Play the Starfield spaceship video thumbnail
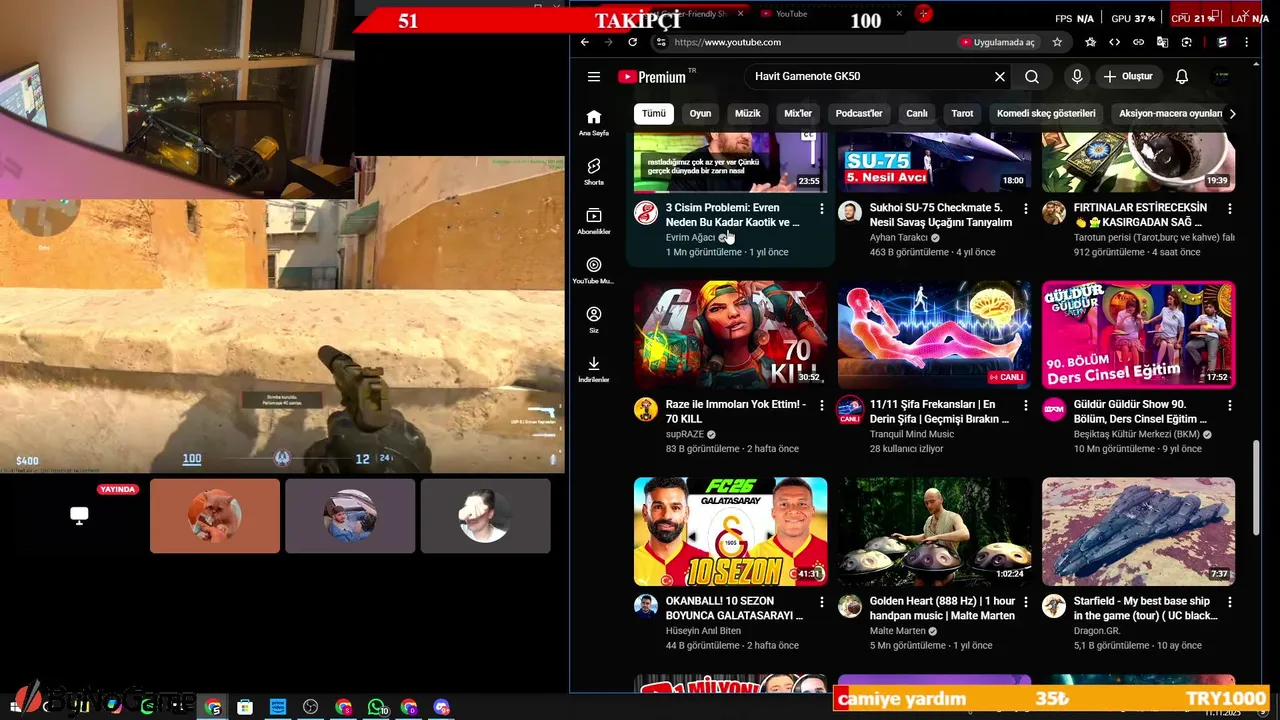This screenshot has height=720, width=1280. click(x=1138, y=531)
